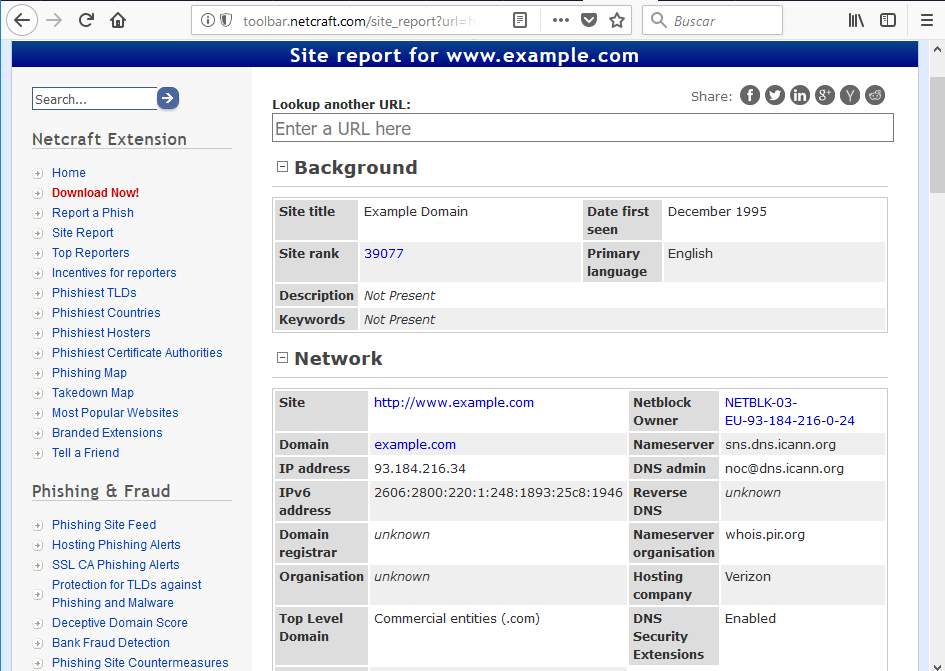The height and width of the screenshot is (671, 945).
Task: Click Download Now! link
Action: click(x=95, y=193)
